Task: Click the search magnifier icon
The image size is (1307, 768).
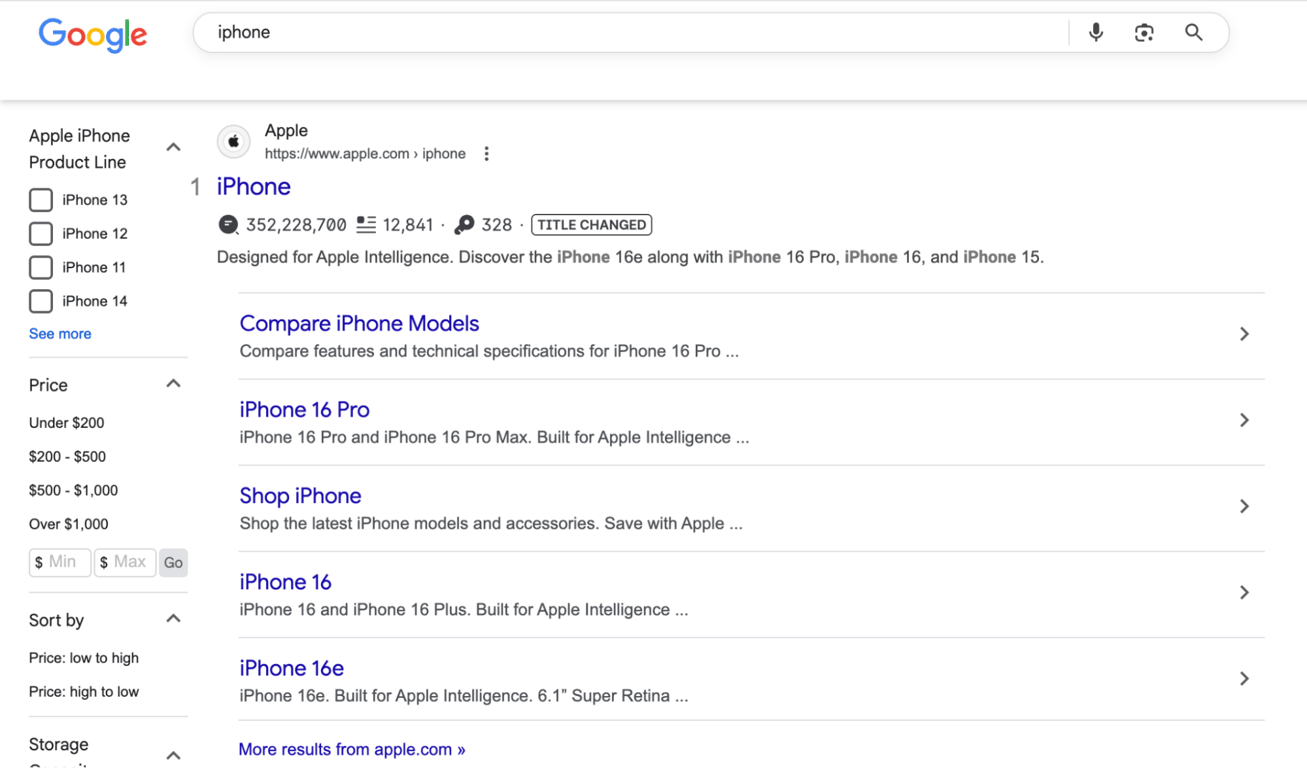Action: pos(1193,32)
